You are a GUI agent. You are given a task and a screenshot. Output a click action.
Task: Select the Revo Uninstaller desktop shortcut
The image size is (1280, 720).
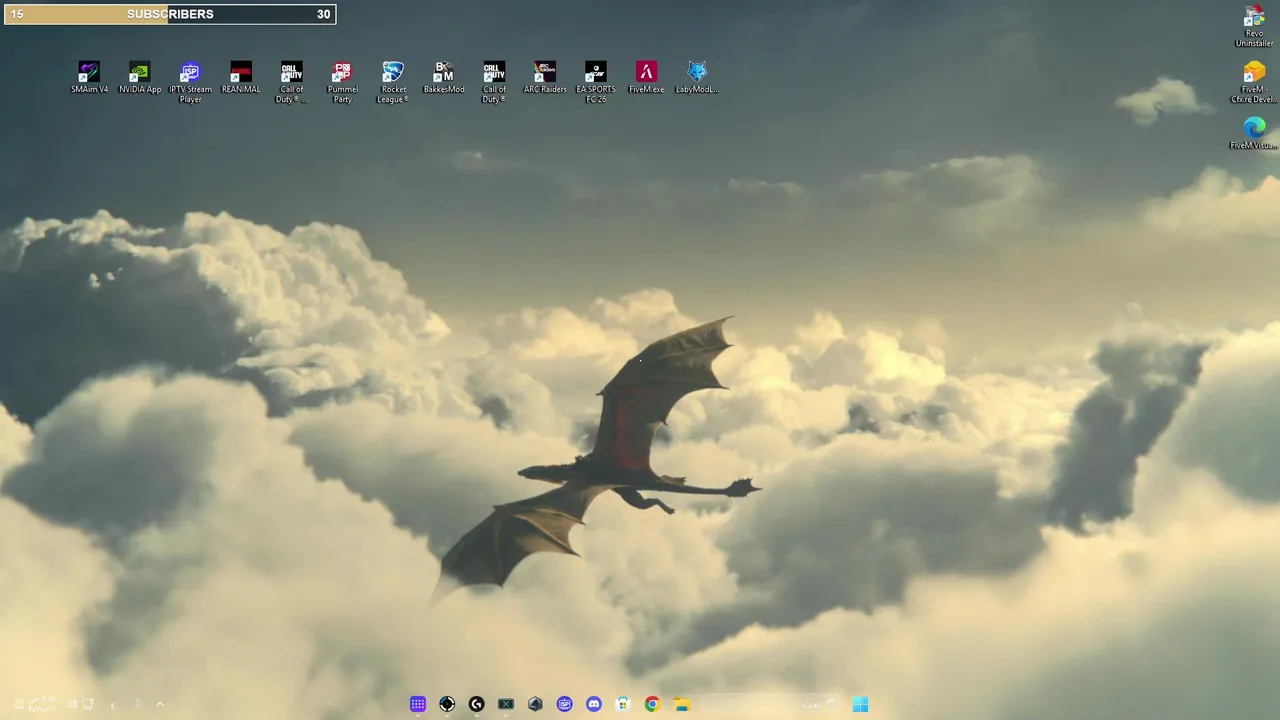pos(1254,27)
